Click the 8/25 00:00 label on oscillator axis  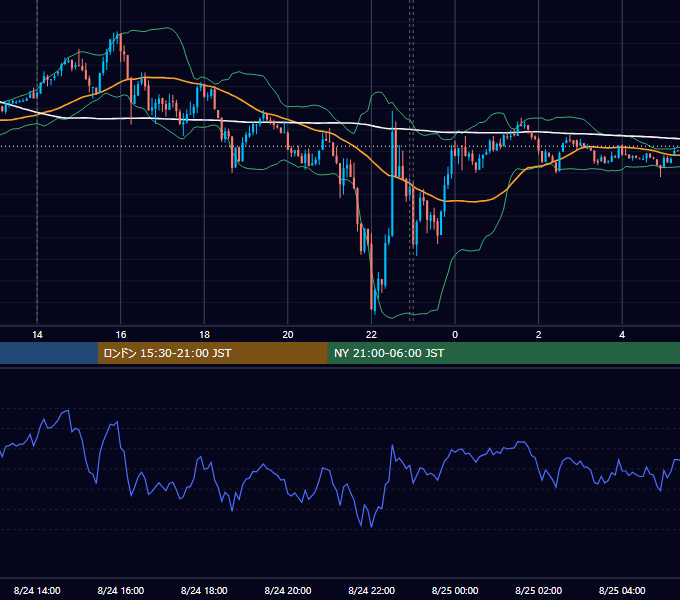tap(455, 590)
